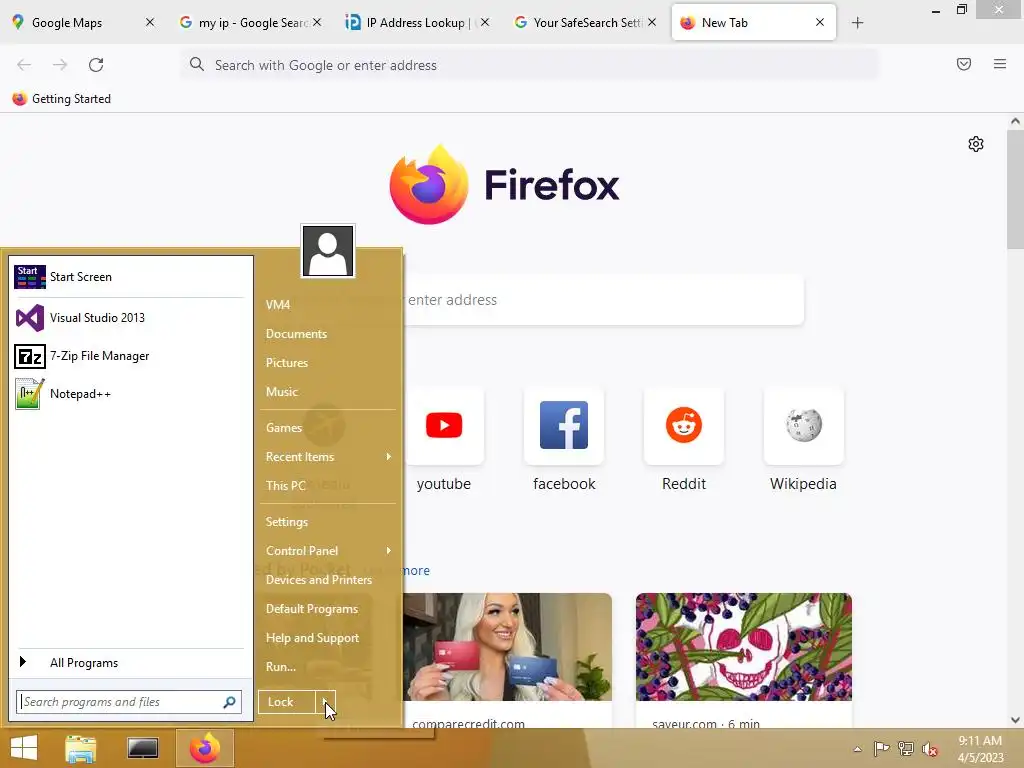Open the Wikipedia shortcut tile
This screenshot has width=1024, height=768.
[x=803, y=425]
